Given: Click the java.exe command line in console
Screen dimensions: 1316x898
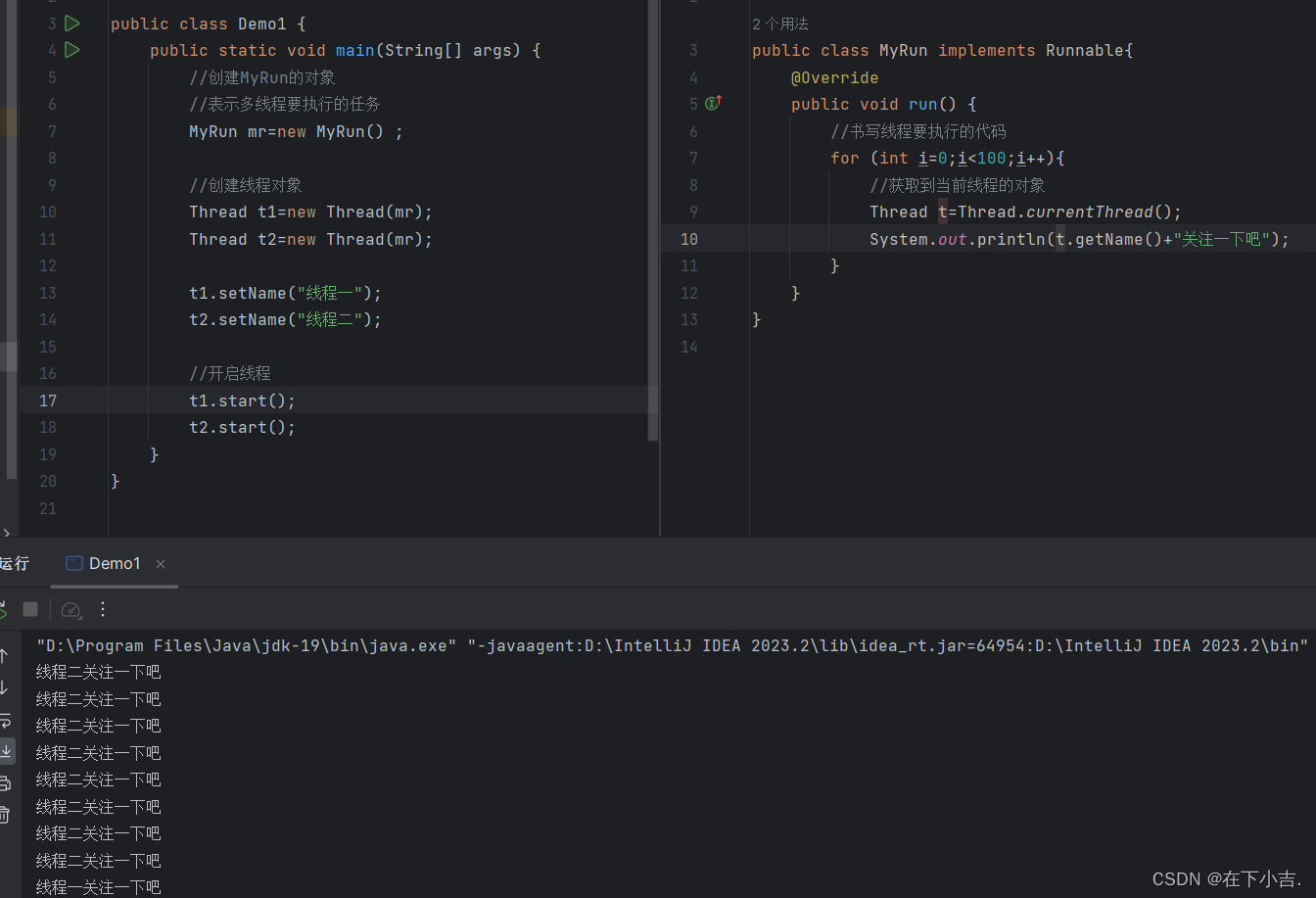Looking at the screenshot, I should pyautogui.click(x=673, y=645).
